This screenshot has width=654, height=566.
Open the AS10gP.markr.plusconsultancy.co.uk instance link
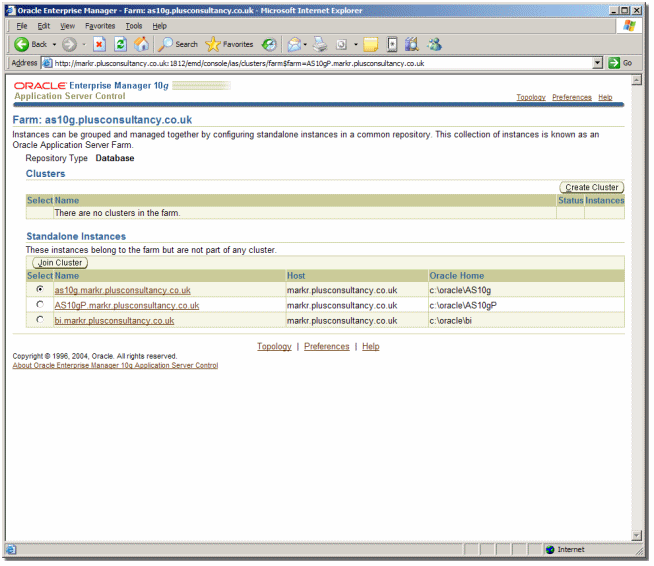127,306
